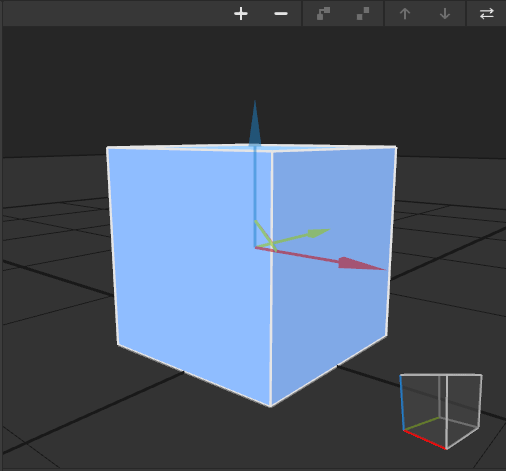The image size is (506, 471).
Task: Click the minus remove icon in toolbar
Action: [281, 14]
